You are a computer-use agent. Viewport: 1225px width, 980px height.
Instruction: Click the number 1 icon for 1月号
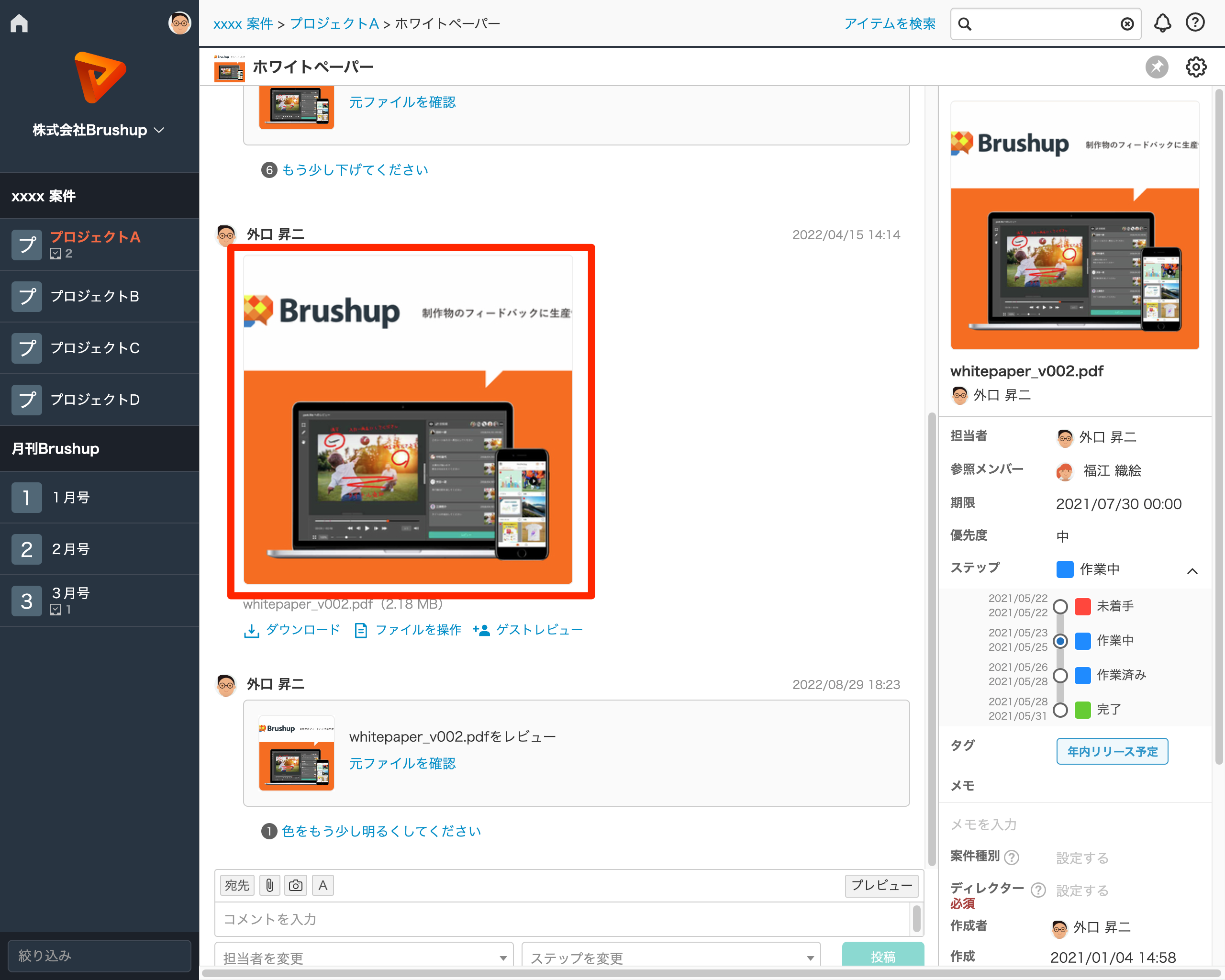pyautogui.click(x=27, y=498)
